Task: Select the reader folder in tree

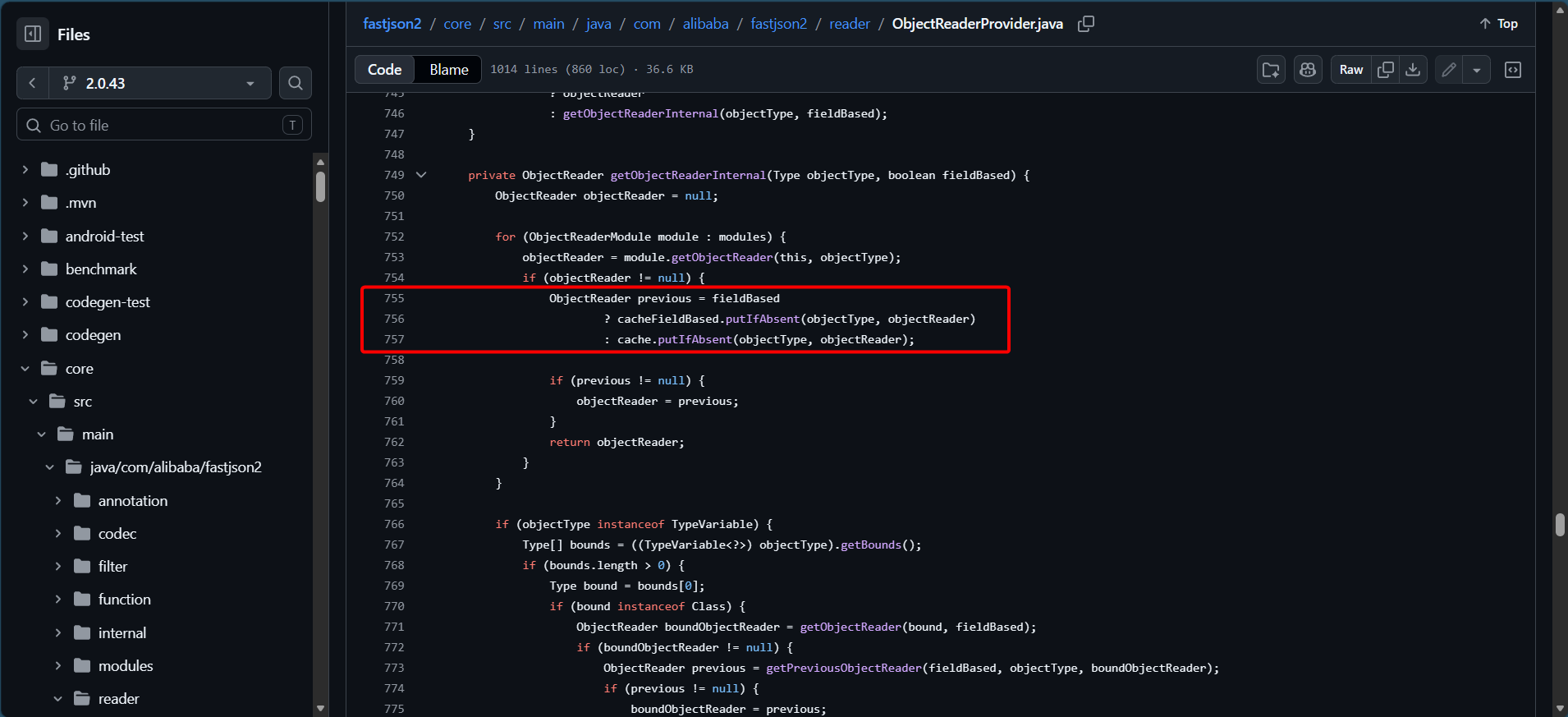Action: click(119, 698)
